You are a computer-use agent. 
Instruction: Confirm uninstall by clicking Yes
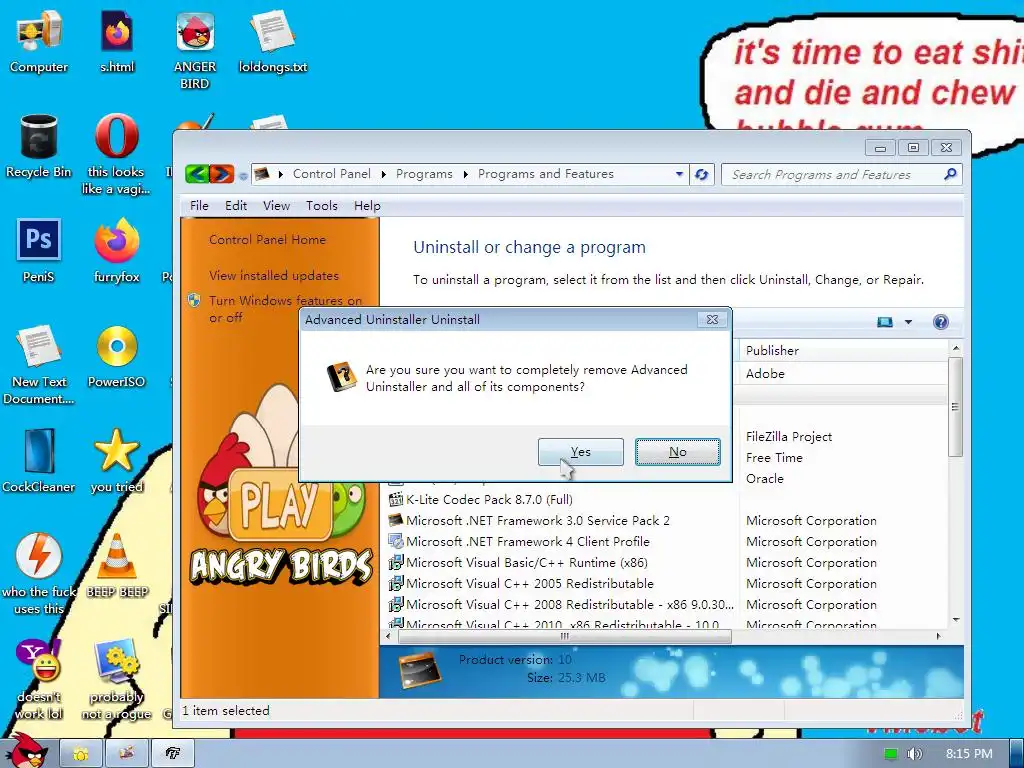coord(581,451)
